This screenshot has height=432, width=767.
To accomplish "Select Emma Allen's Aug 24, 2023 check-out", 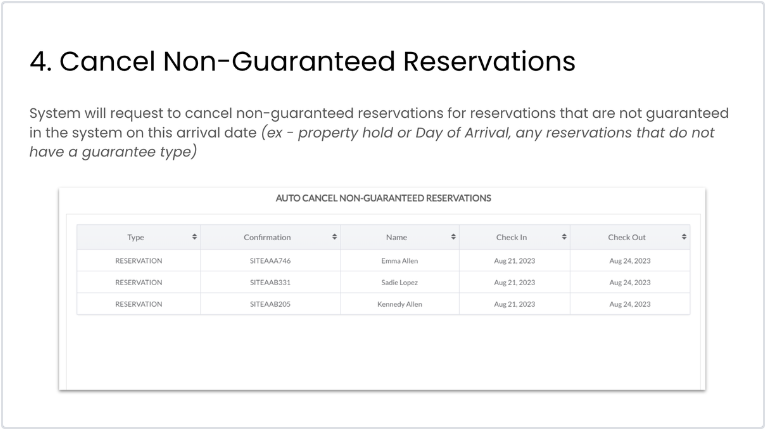I will click(x=630, y=260).
